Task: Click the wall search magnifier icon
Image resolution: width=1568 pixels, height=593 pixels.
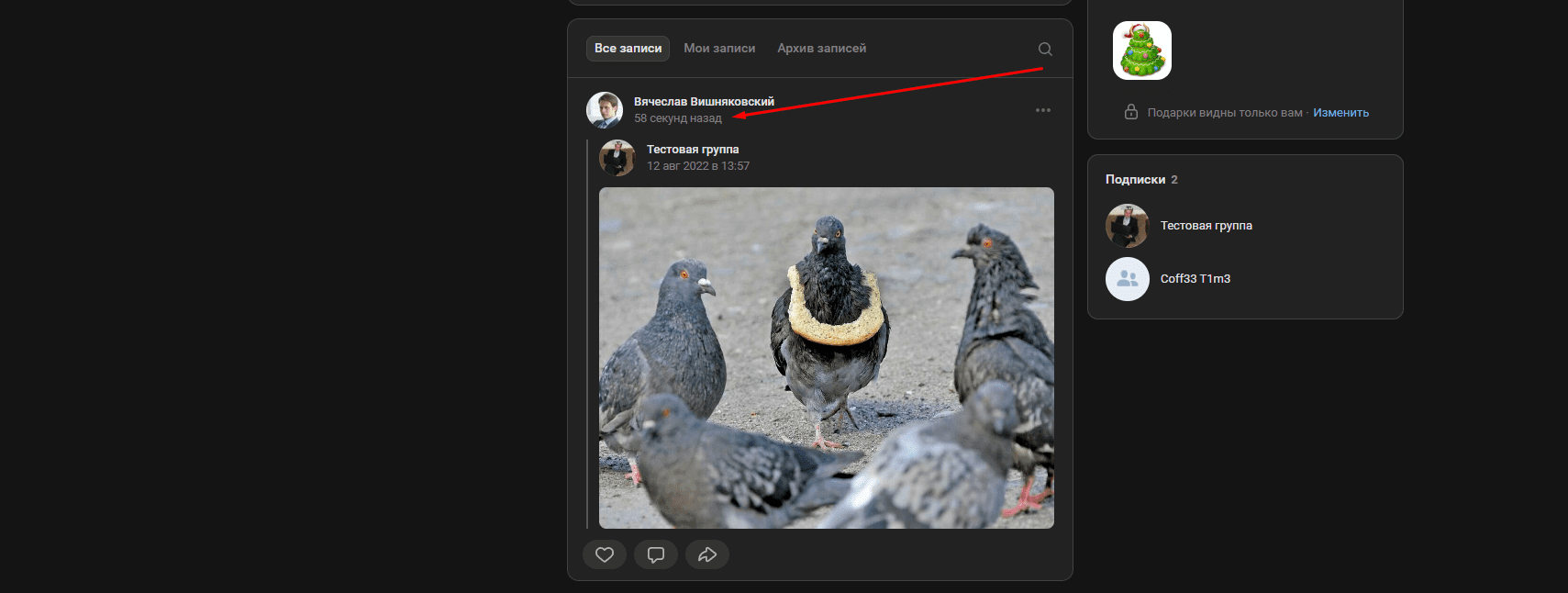Action: pos(1044,49)
